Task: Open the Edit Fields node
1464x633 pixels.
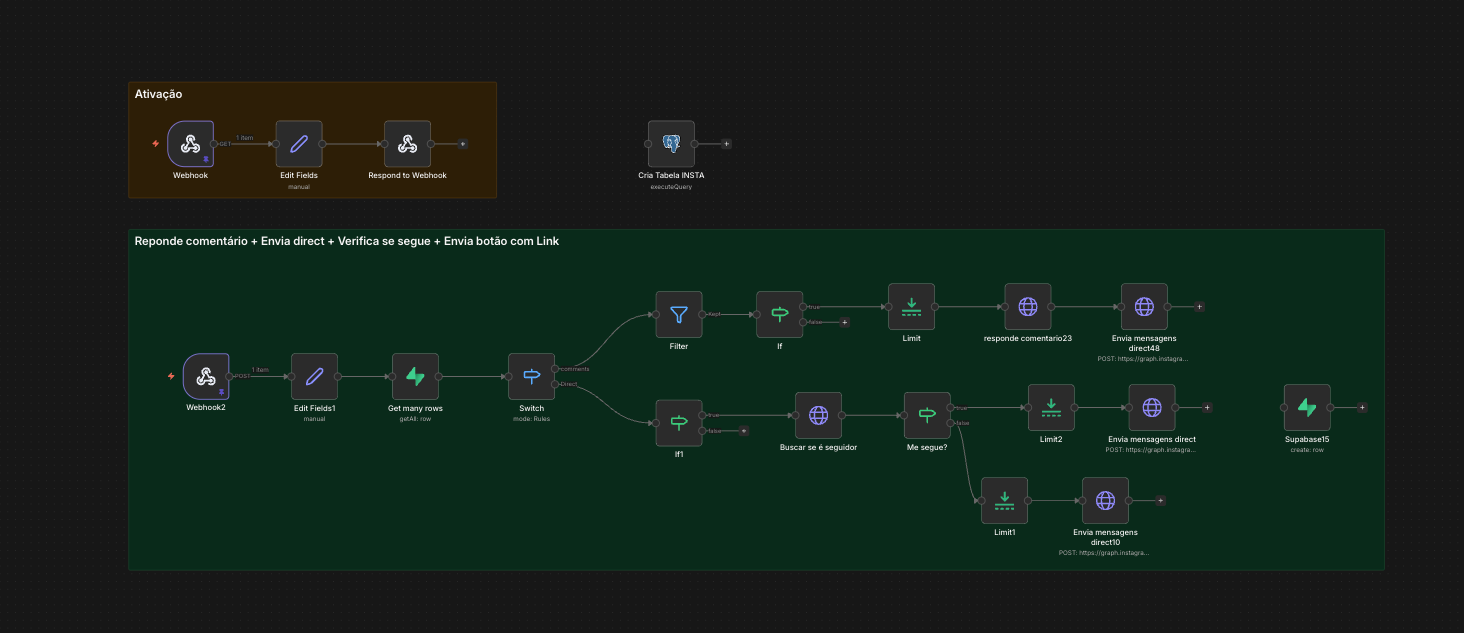Action: [x=299, y=144]
